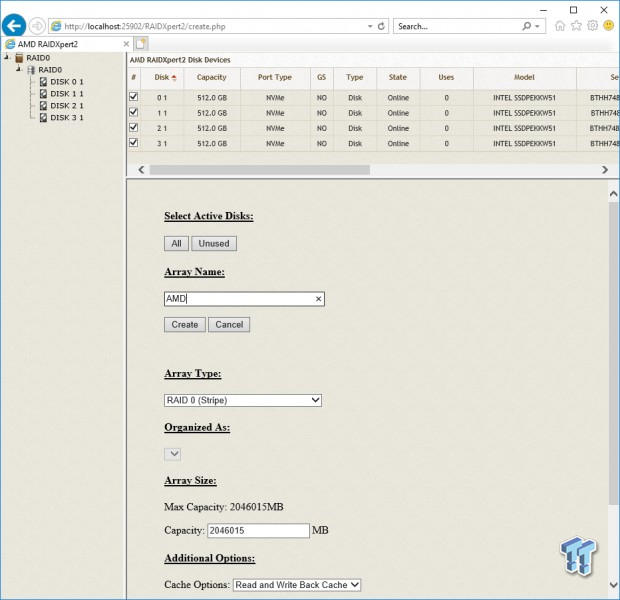Select the nested RAID0 array icon
Screen dimensions: 620x600
31,70
